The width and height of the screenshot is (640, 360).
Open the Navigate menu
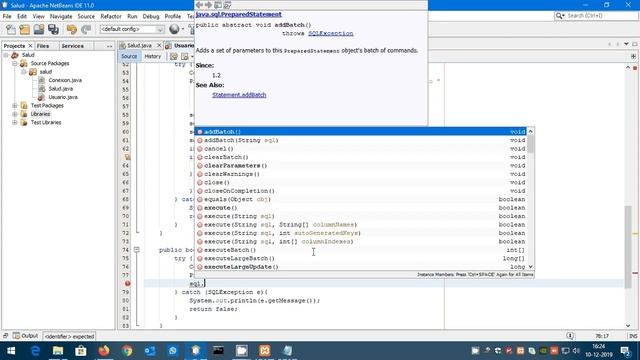pos(61,16)
